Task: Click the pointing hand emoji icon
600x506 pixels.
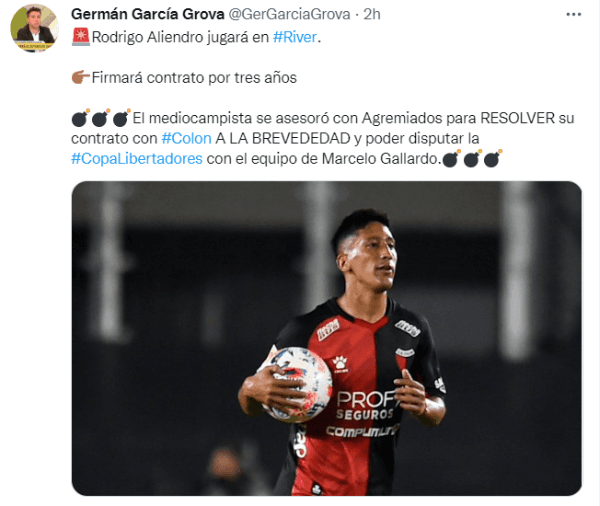Action: click(x=80, y=77)
